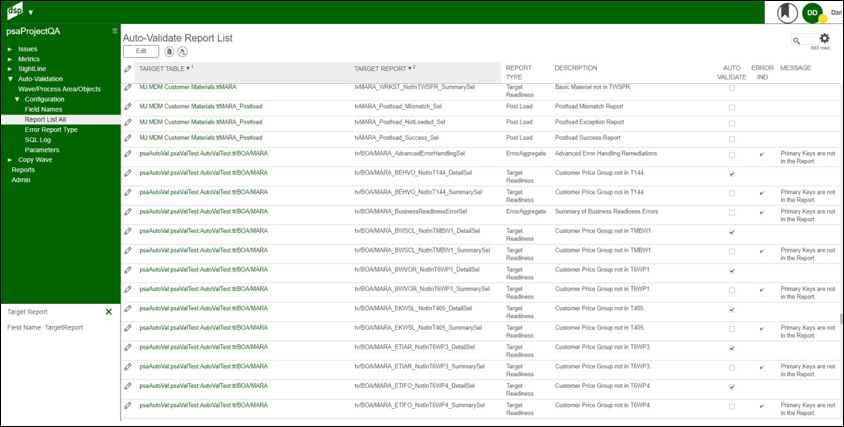Click pencil for MARA_ETIAR_NotInT6WP3_DetailSel row
Image resolution: width=844 pixels, height=427 pixels.
point(128,347)
